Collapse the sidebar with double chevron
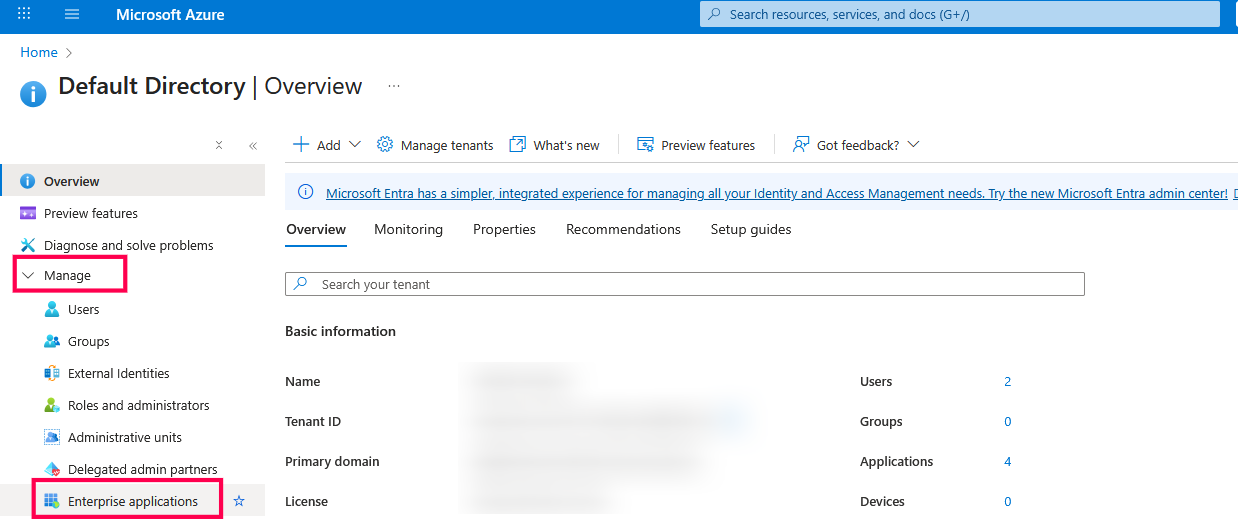Viewport: 1238px width, 520px height. click(253, 145)
